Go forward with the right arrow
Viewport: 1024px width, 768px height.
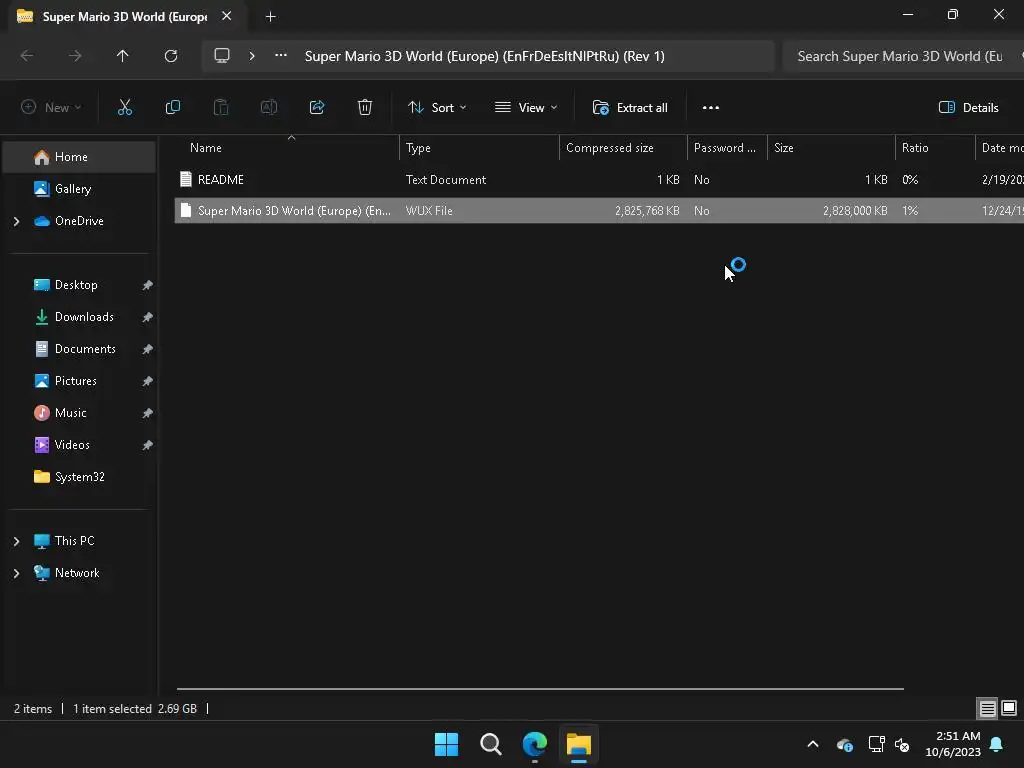(75, 56)
